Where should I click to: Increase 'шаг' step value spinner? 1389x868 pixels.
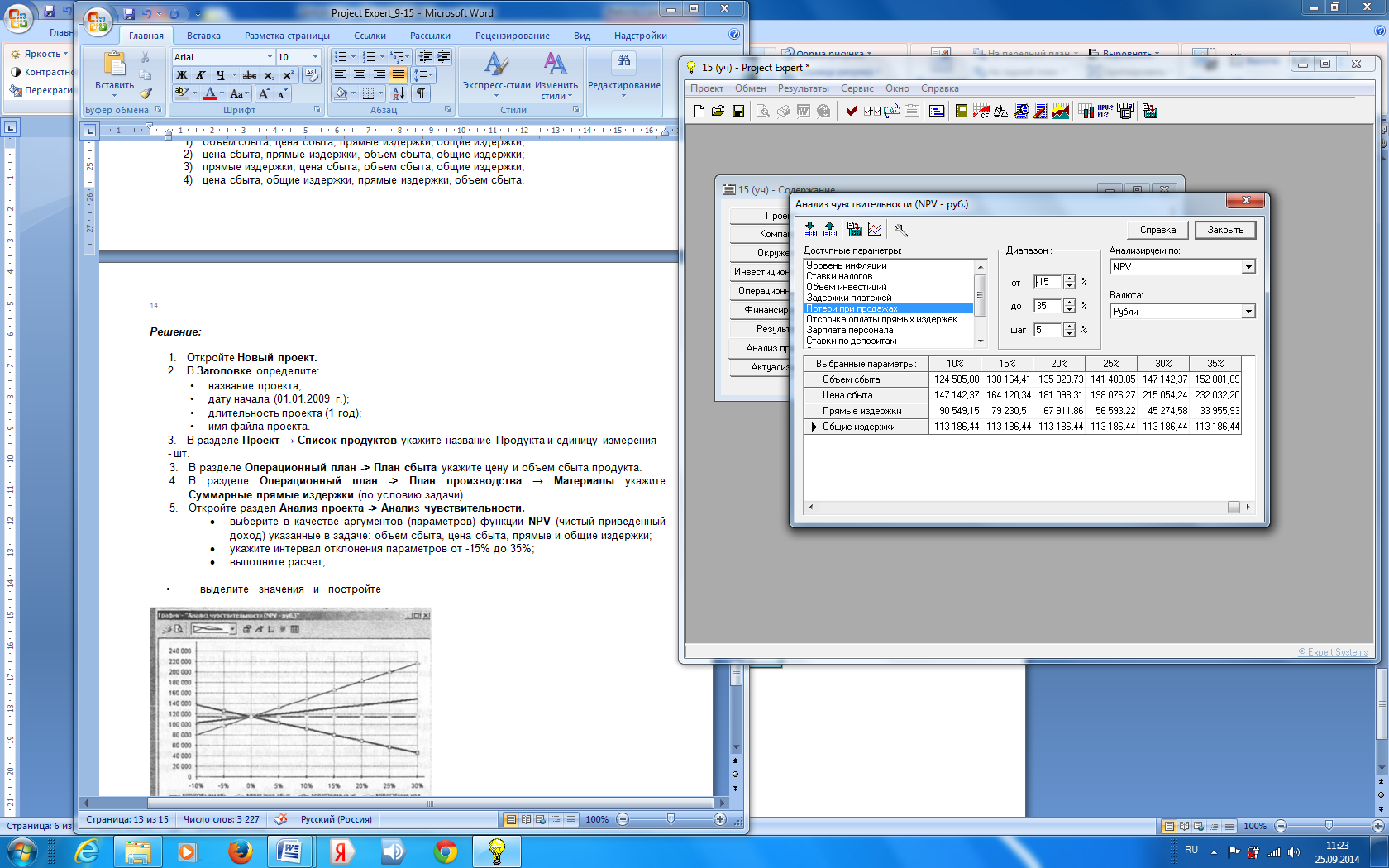point(1069,326)
